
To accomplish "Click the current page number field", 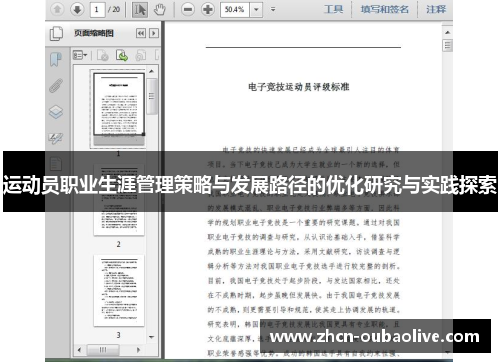I will (x=97, y=9).
